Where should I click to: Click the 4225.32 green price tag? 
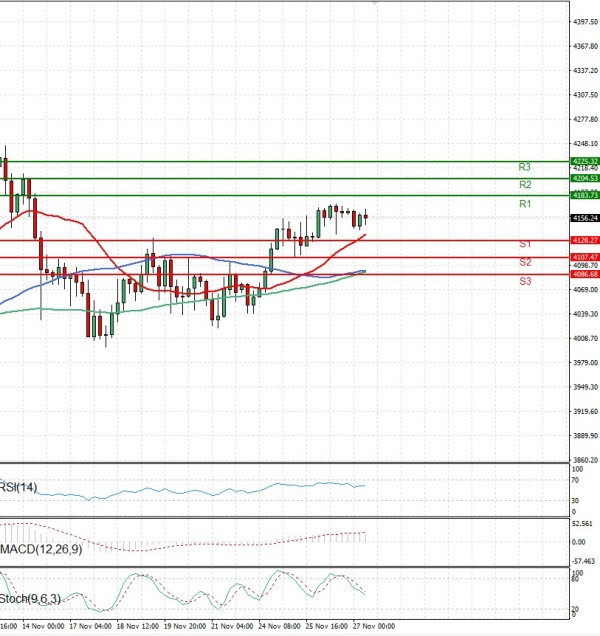click(584, 161)
